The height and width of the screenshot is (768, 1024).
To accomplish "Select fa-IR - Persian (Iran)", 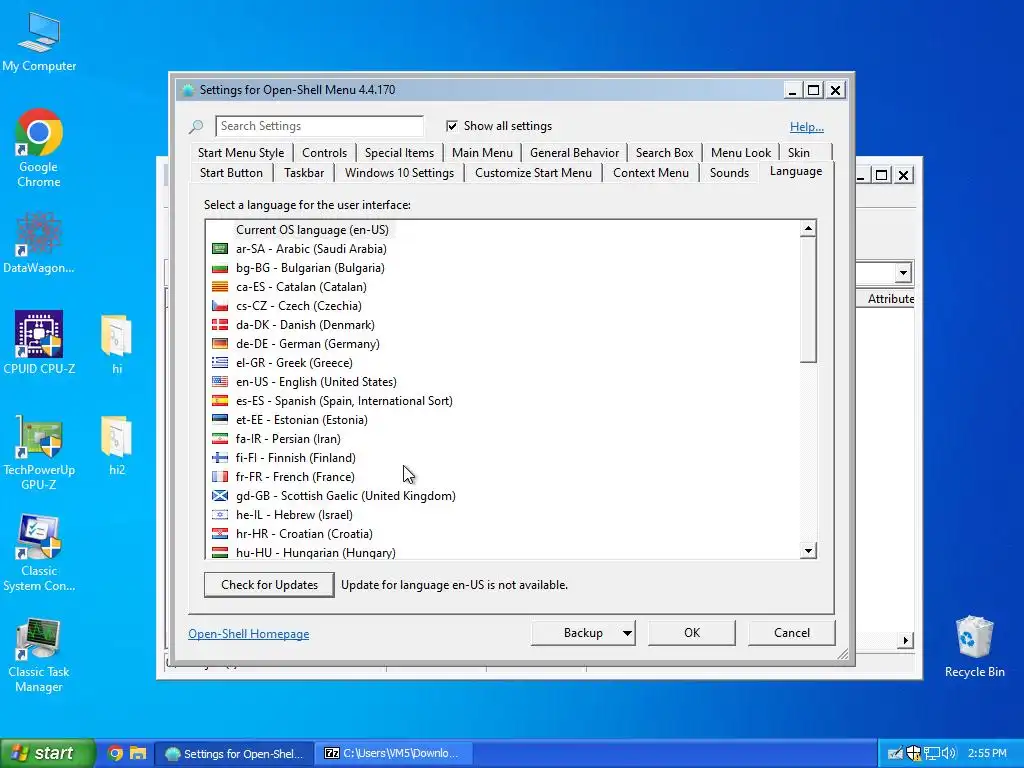I will pos(503,439).
